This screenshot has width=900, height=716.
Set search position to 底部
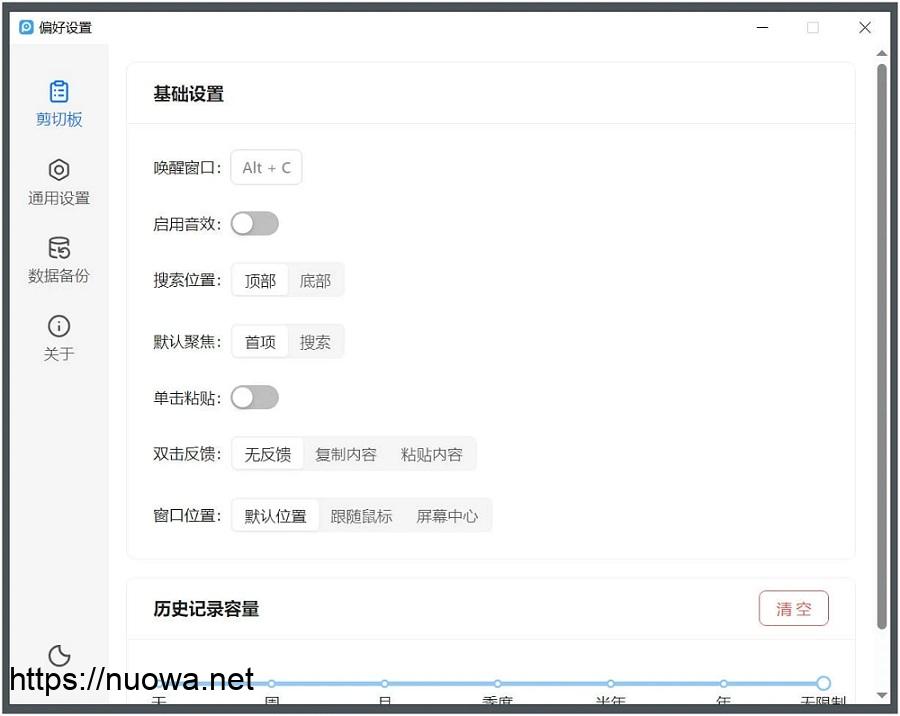tap(315, 281)
